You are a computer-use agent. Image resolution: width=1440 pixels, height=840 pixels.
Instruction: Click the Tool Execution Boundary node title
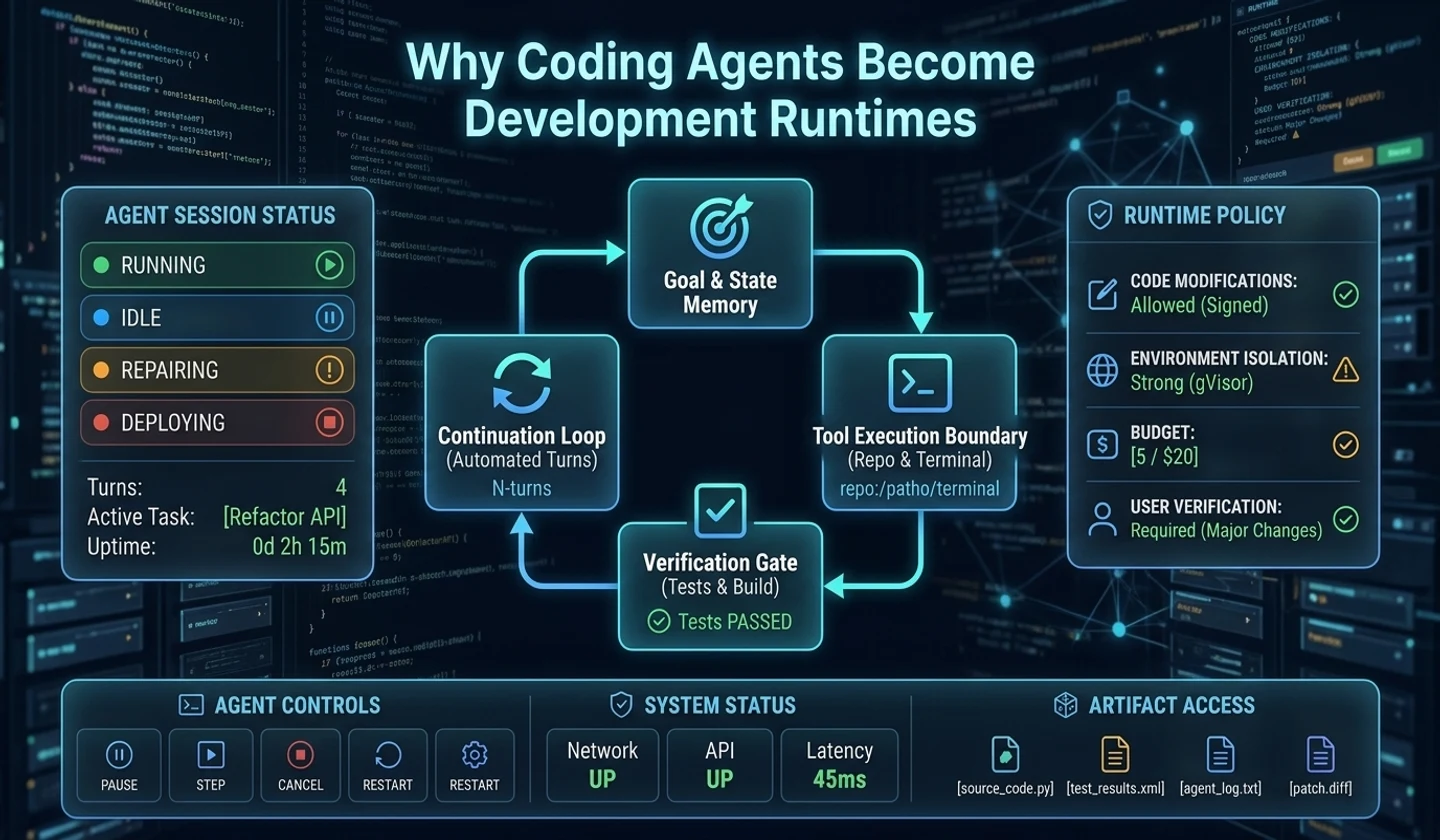click(920, 437)
